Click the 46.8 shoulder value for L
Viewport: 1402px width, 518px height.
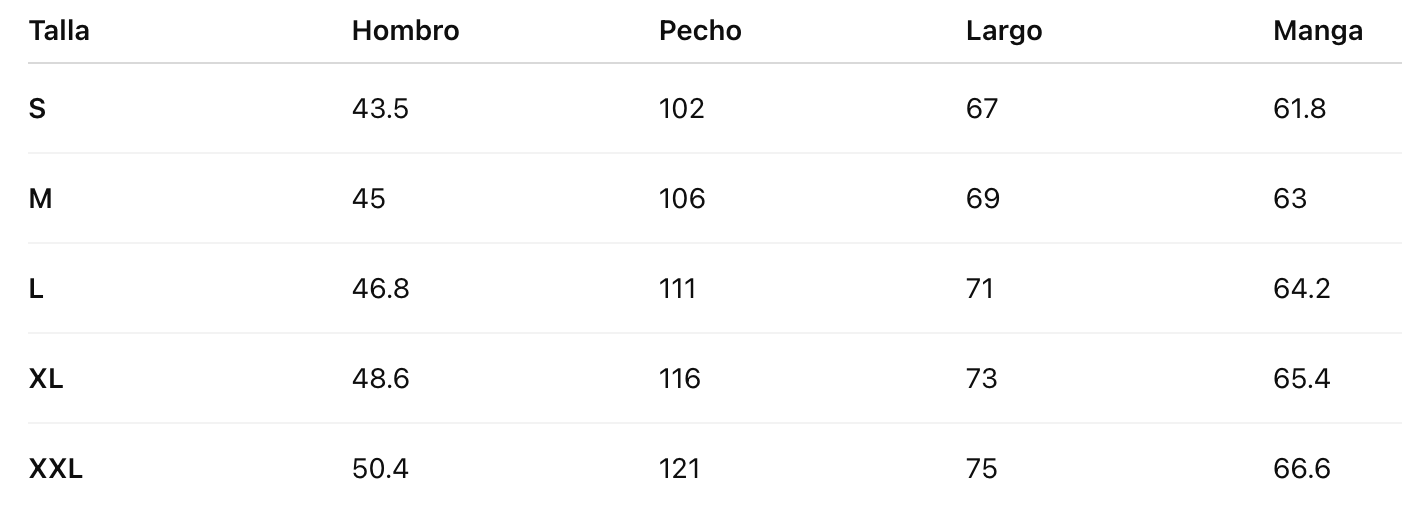click(380, 288)
